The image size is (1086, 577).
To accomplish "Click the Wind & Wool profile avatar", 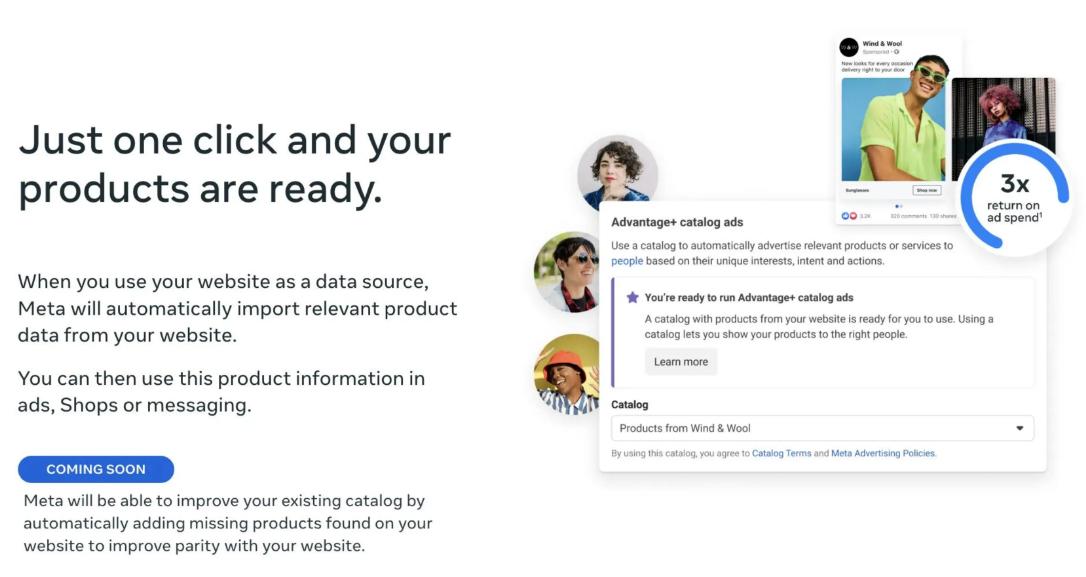I will point(848,47).
